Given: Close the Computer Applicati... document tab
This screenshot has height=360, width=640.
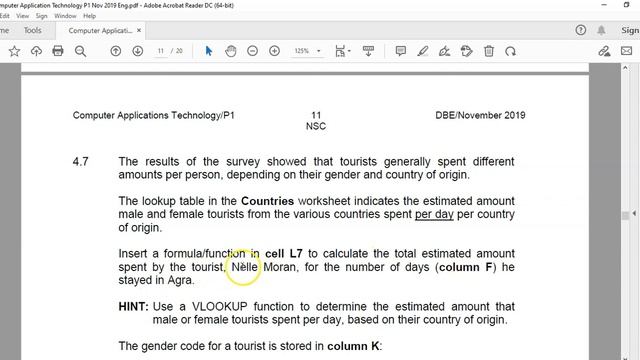Looking at the screenshot, I should click(x=139, y=30).
